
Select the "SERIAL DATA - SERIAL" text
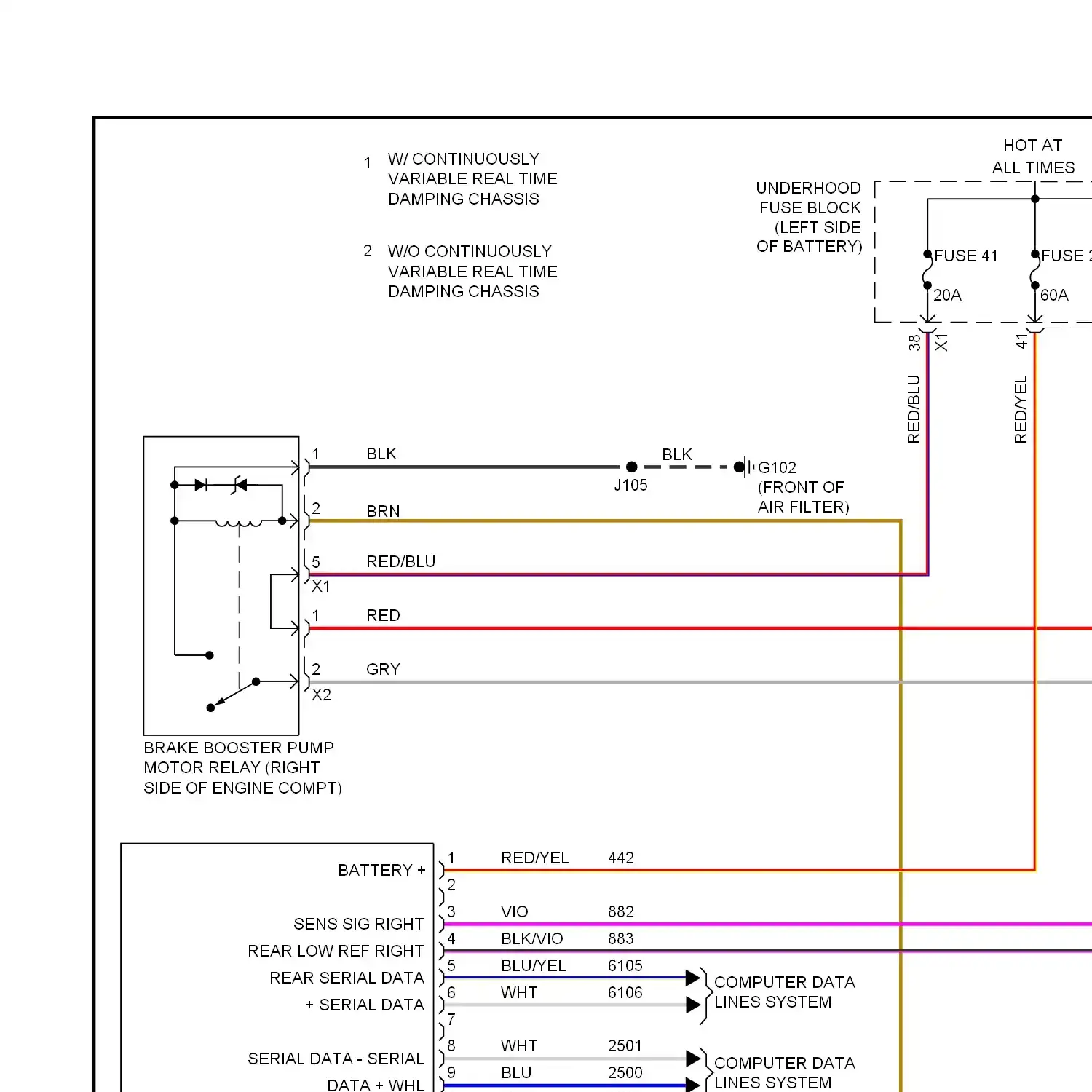point(336,1059)
